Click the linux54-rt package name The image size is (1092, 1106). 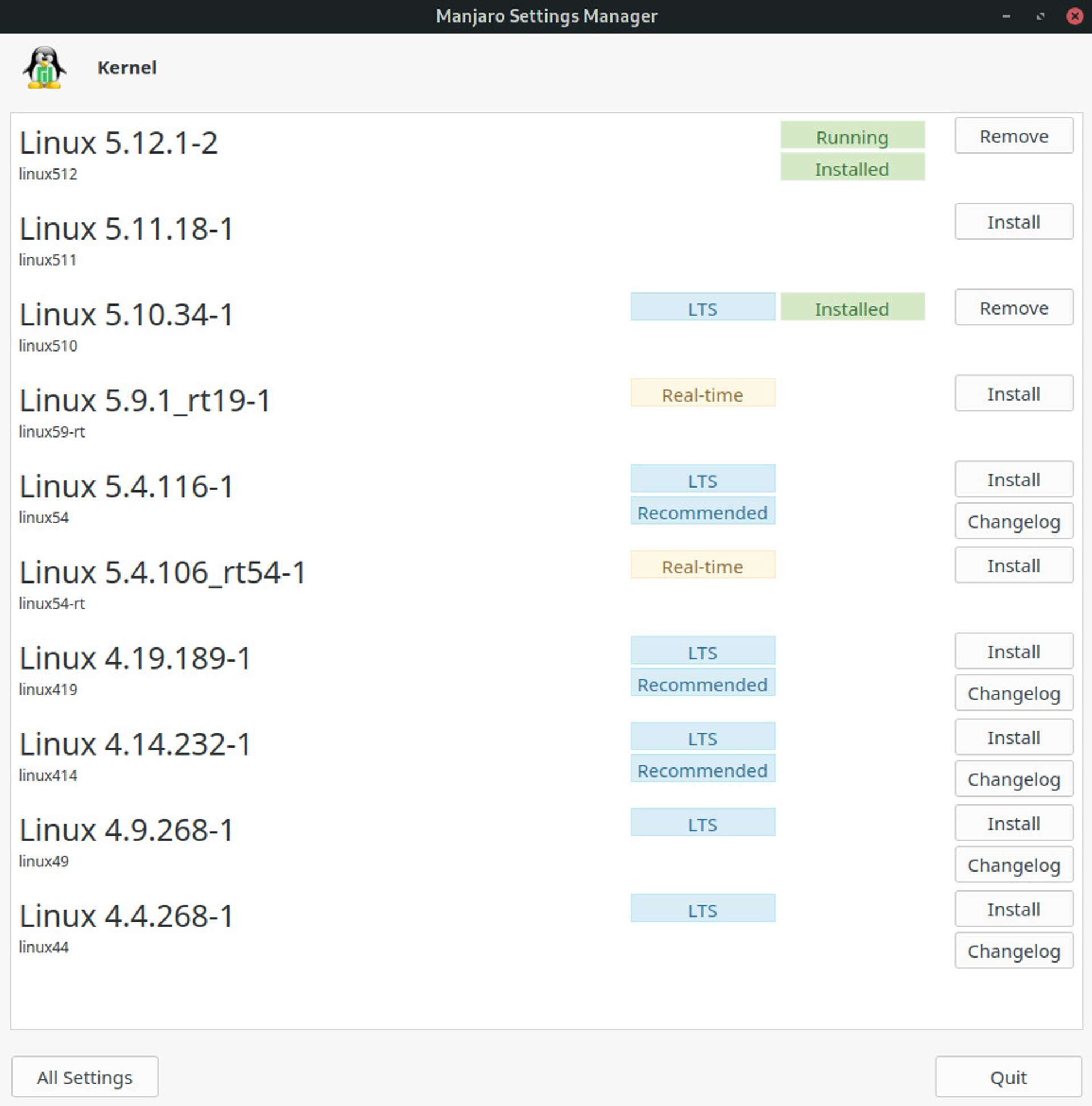click(x=52, y=604)
